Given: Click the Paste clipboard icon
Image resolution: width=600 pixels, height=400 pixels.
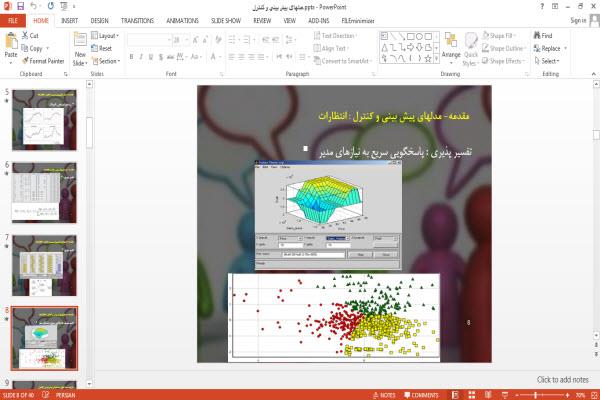Looking at the screenshot, I should click(x=11, y=41).
